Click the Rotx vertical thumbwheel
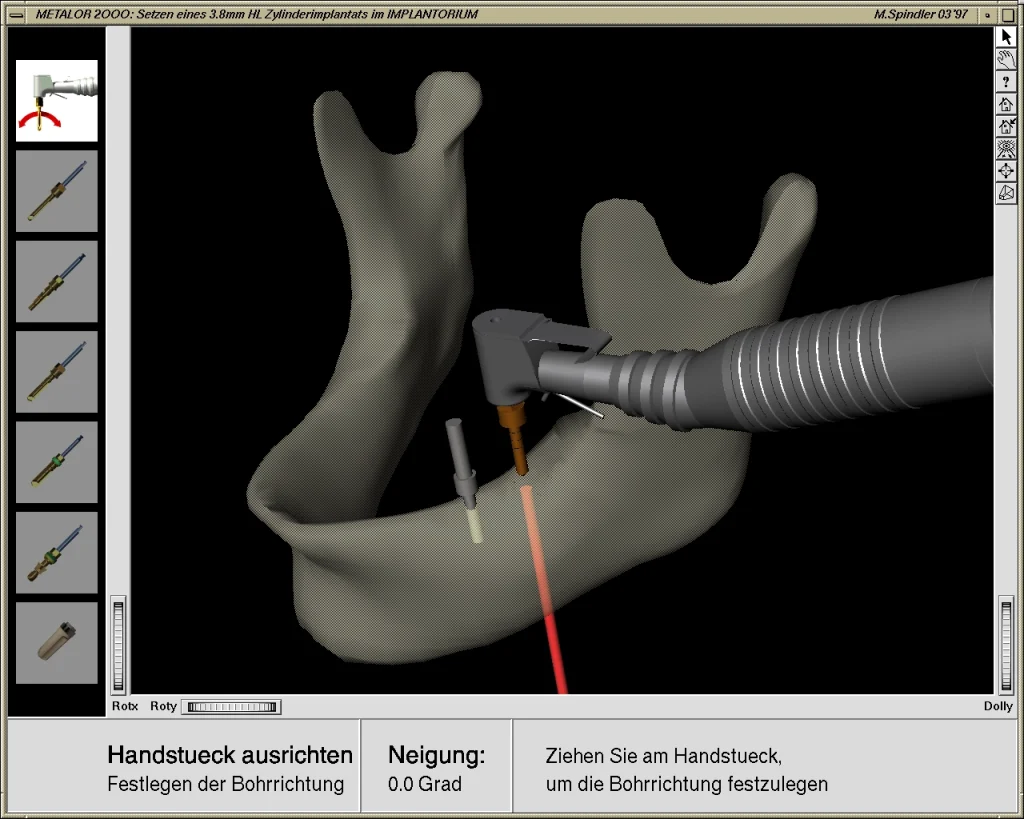 pos(119,645)
